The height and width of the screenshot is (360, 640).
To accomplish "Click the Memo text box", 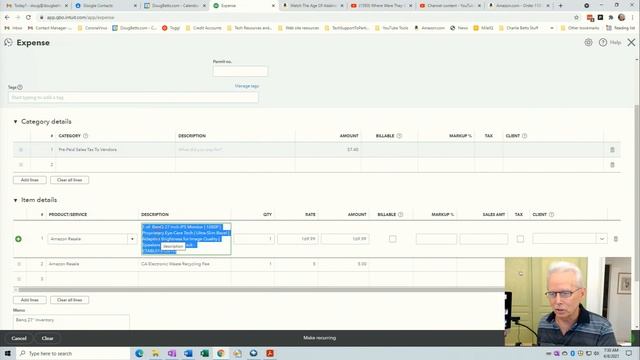I will click(71, 322).
